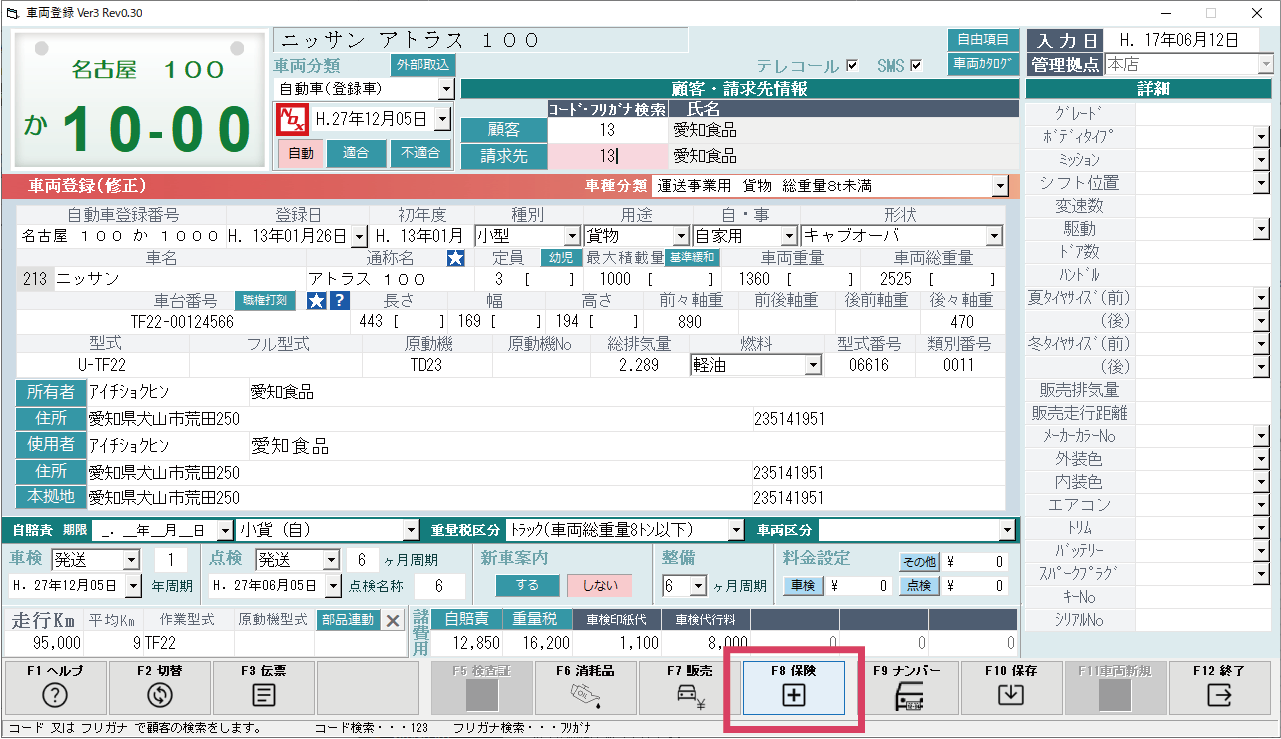Click the NOx red icon
This screenshot has width=1281, height=739.
(290, 120)
